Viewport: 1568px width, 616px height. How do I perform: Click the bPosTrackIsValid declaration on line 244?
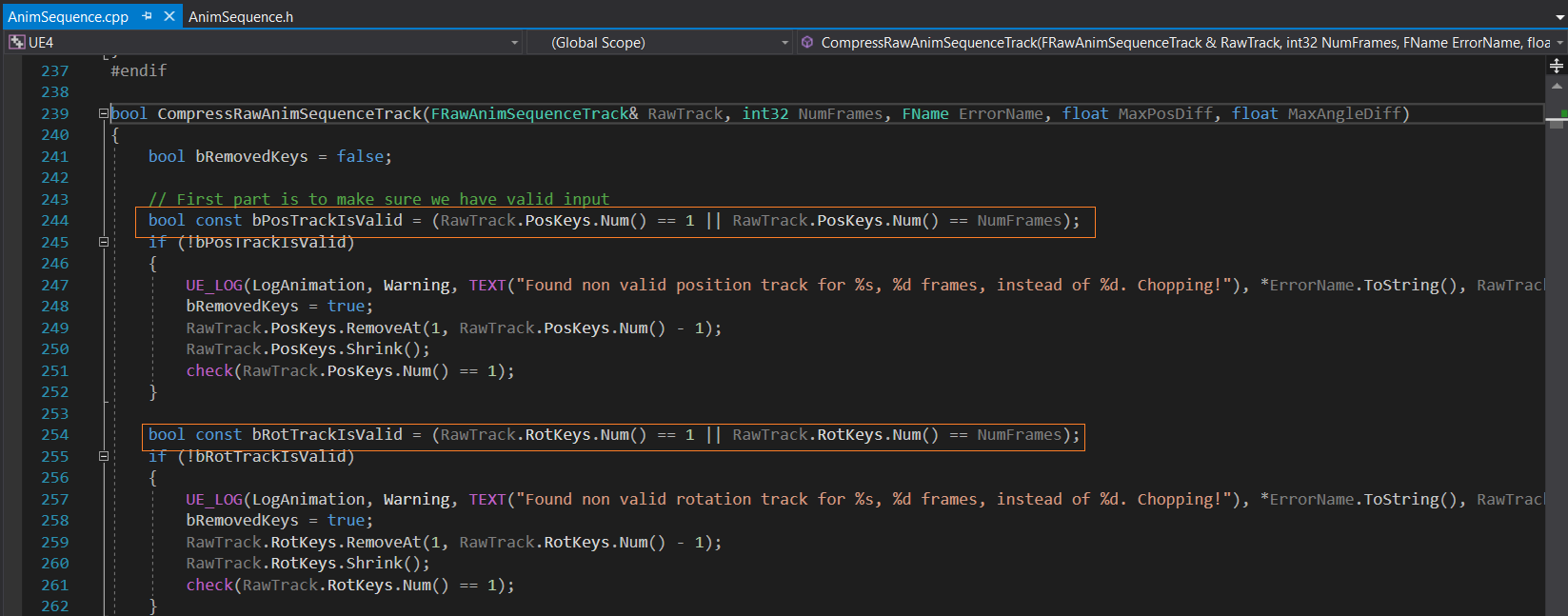tap(614, 221)
